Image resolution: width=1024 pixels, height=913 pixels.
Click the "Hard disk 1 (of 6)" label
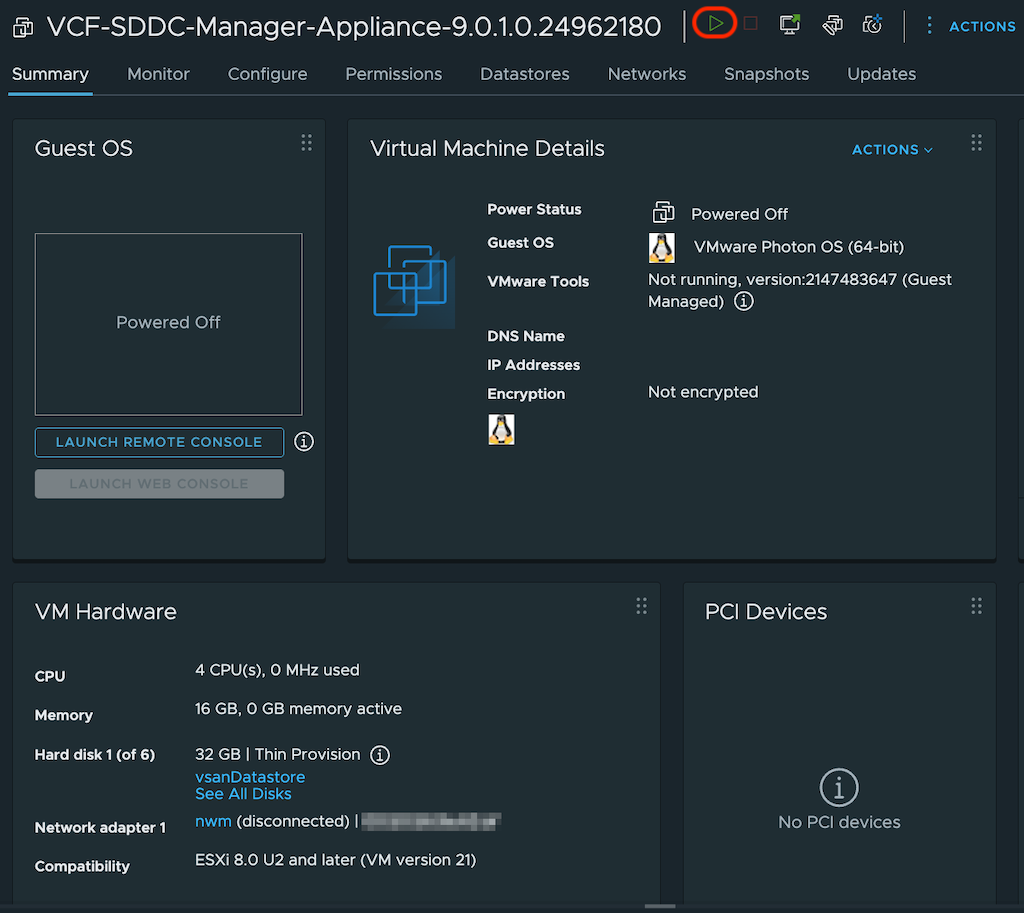pos(95,755)
